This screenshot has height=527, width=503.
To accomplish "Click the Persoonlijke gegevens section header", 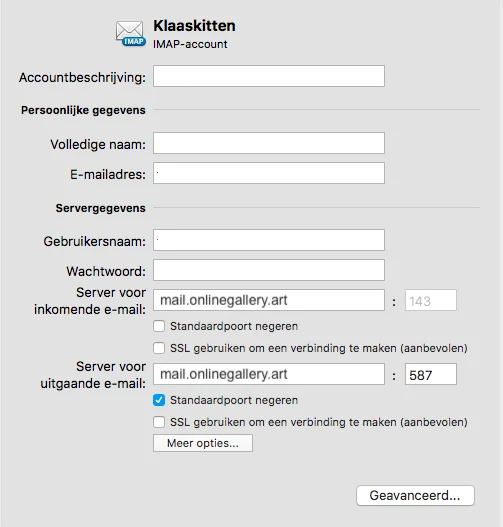I will (83, 110).
